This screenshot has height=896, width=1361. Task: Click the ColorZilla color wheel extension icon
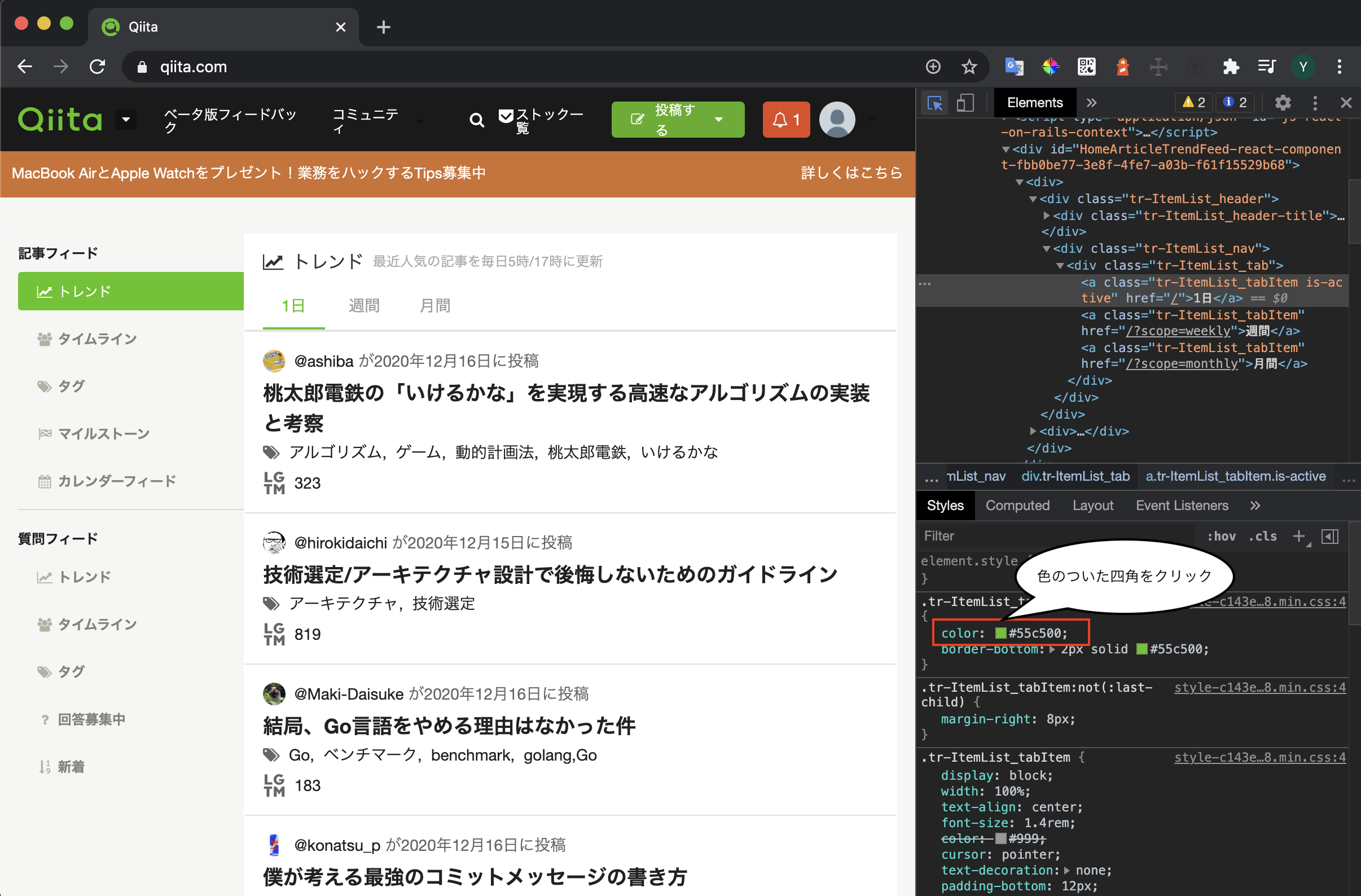(1050, 67)
